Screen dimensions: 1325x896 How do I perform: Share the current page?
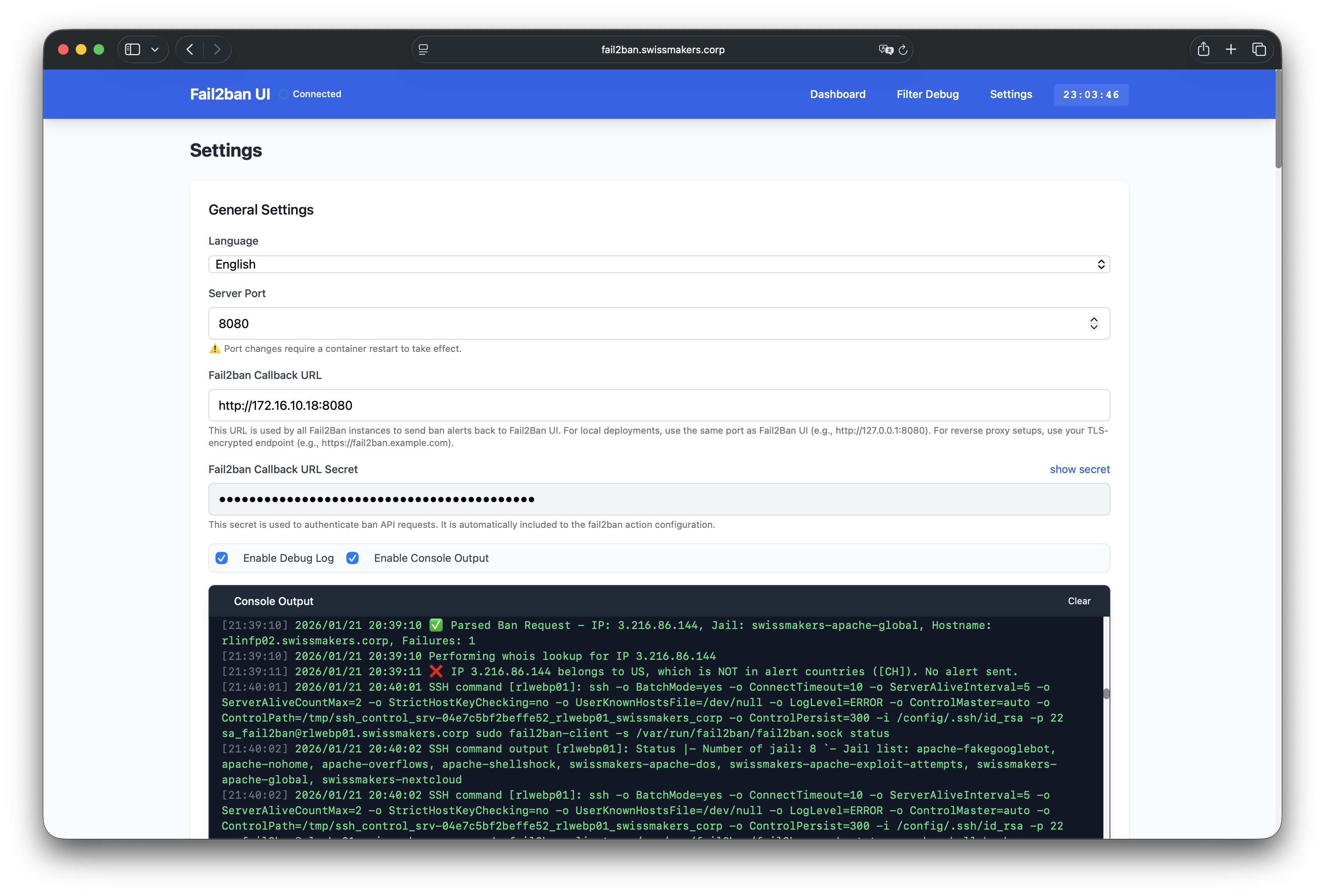1204,49
